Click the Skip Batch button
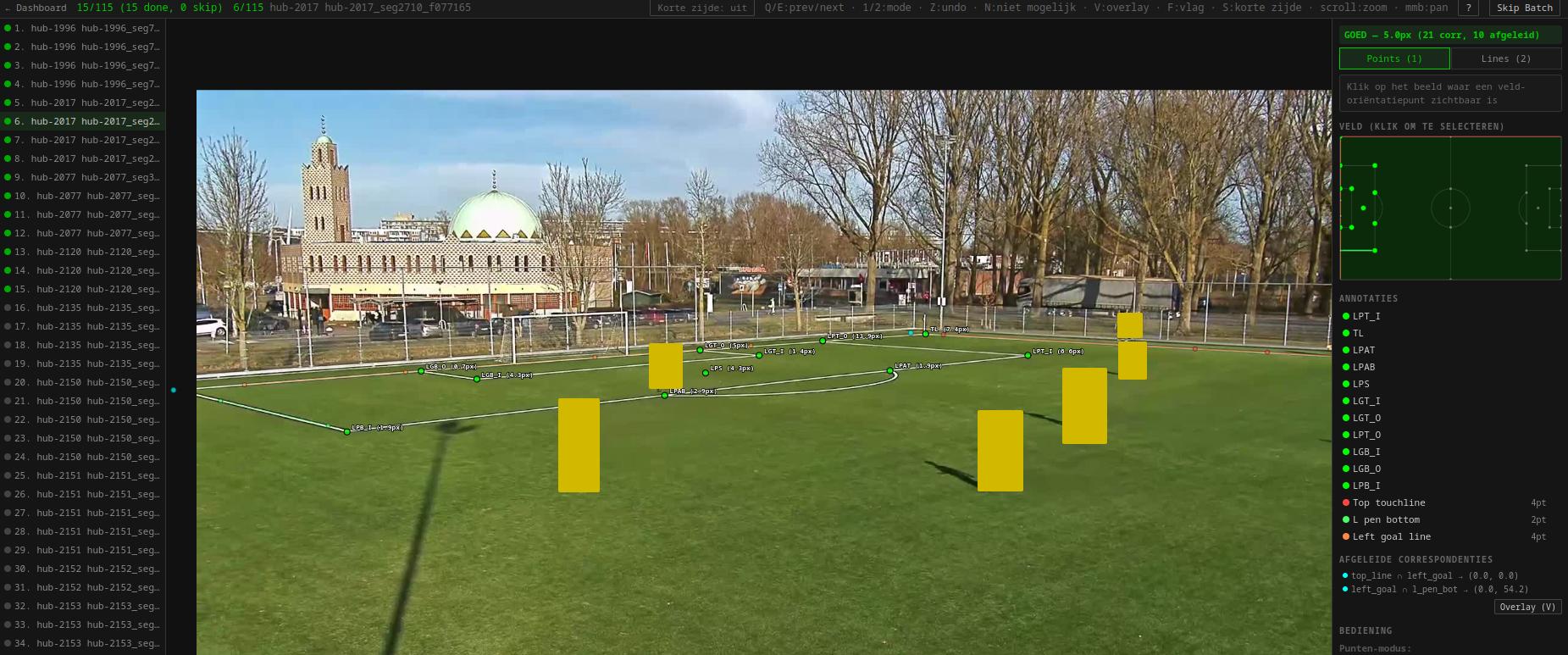The width and height of the screenshot is (1568, 655). click(1524, 8)
